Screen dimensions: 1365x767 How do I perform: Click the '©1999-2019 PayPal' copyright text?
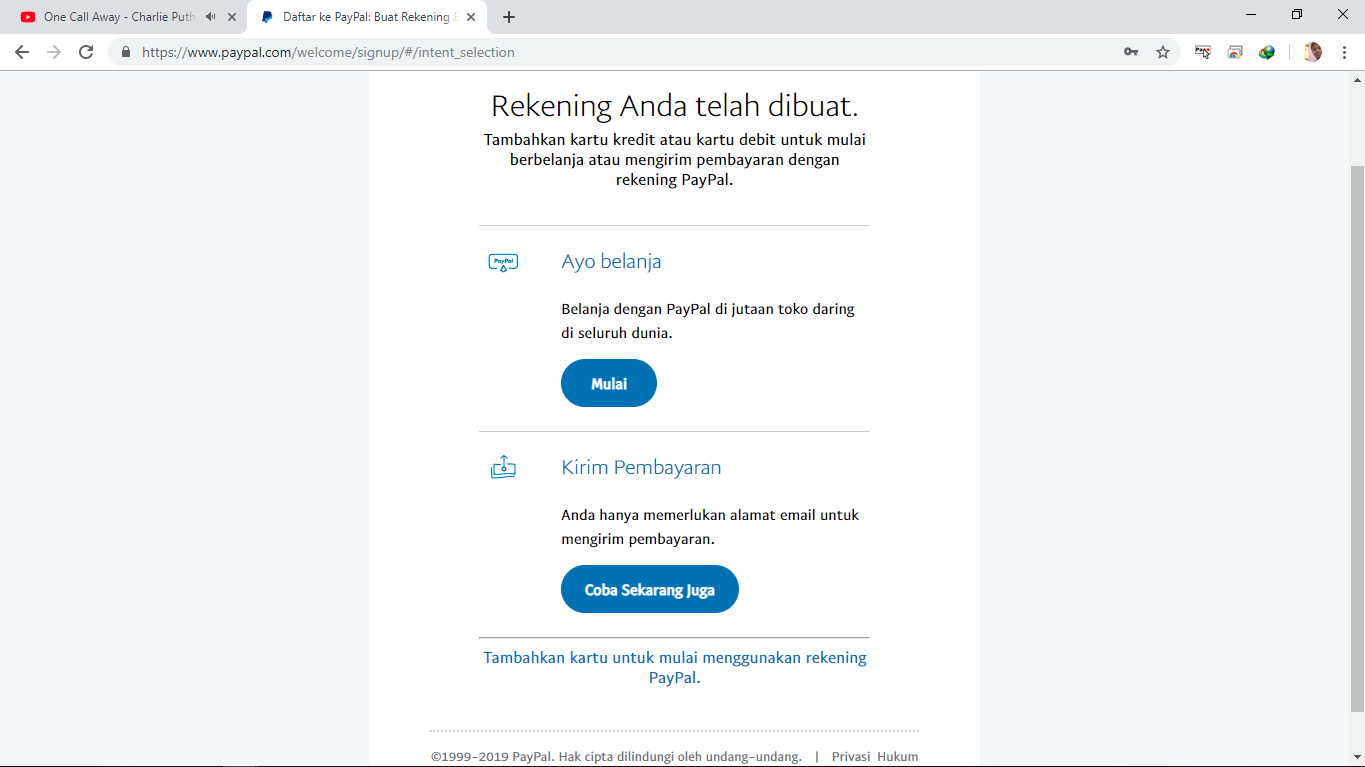(x=616, y=757)
